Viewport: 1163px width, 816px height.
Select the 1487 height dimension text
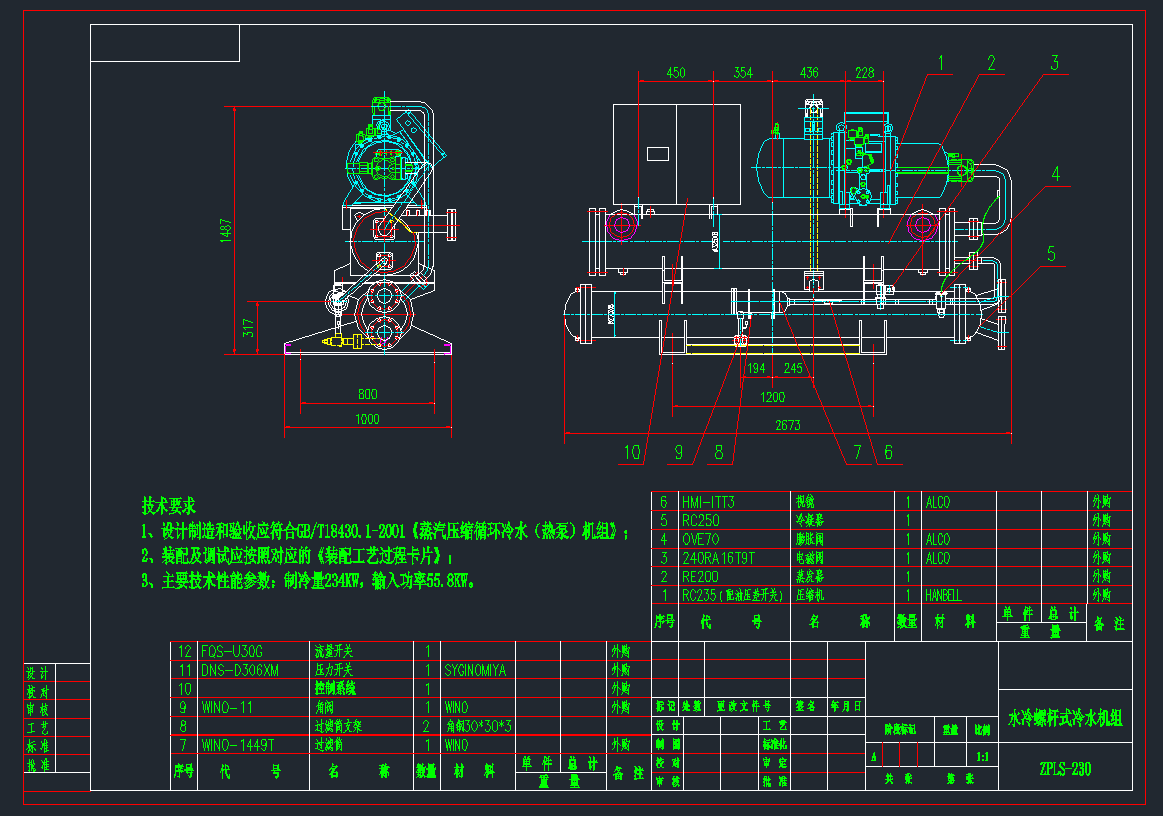pos(226,229)
